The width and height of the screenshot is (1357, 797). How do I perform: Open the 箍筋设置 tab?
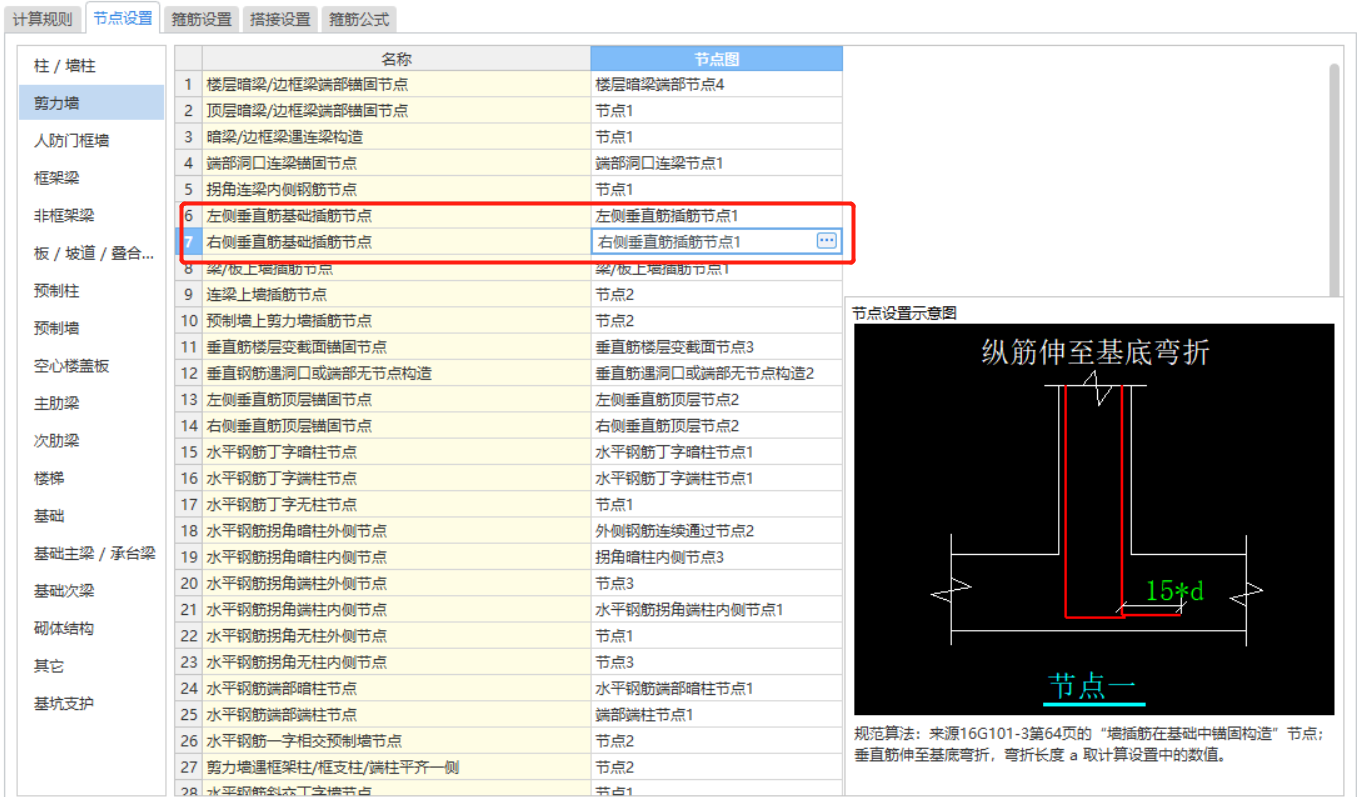point(201,19)
